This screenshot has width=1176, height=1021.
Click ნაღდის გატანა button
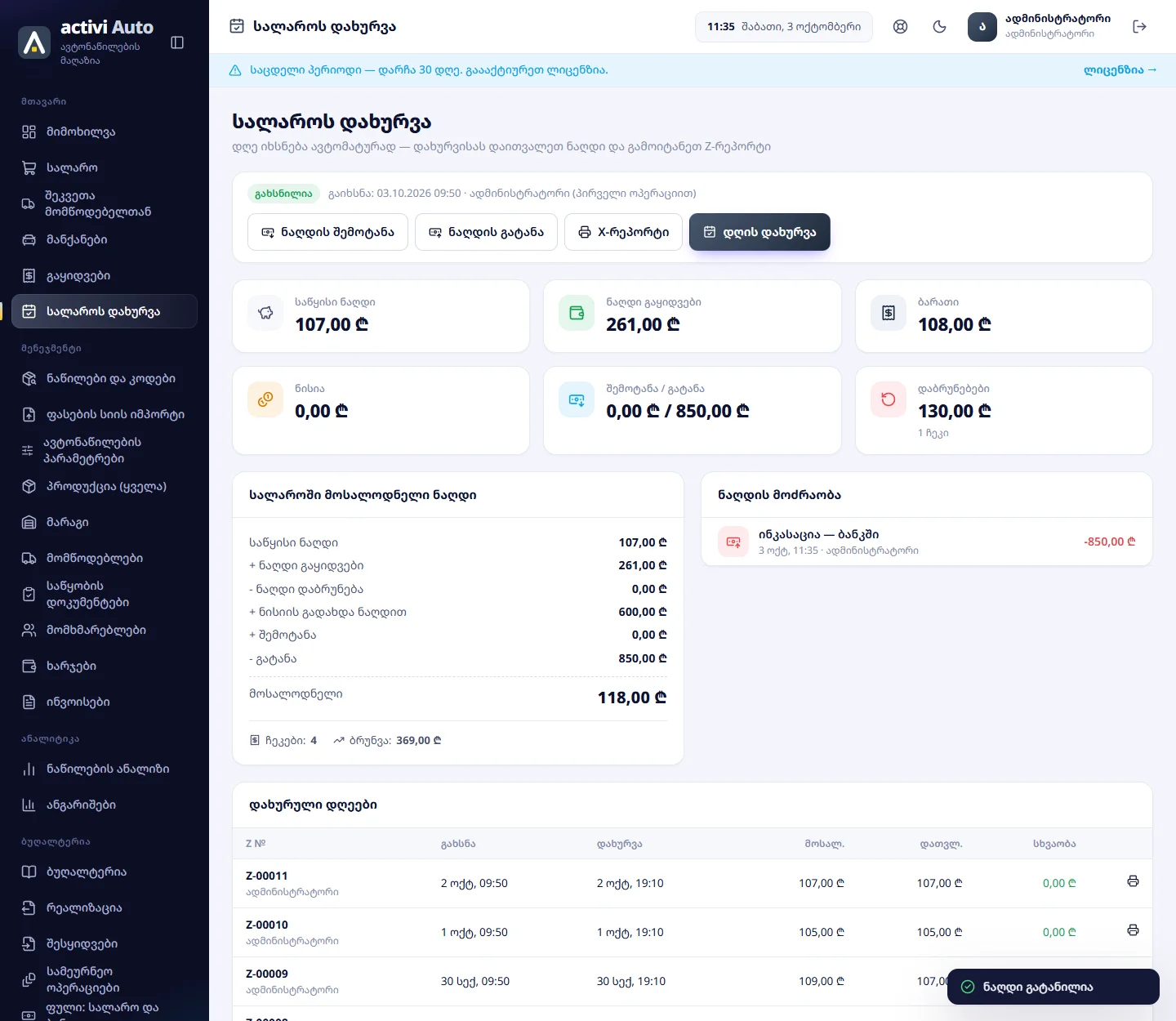pos(486,232)
